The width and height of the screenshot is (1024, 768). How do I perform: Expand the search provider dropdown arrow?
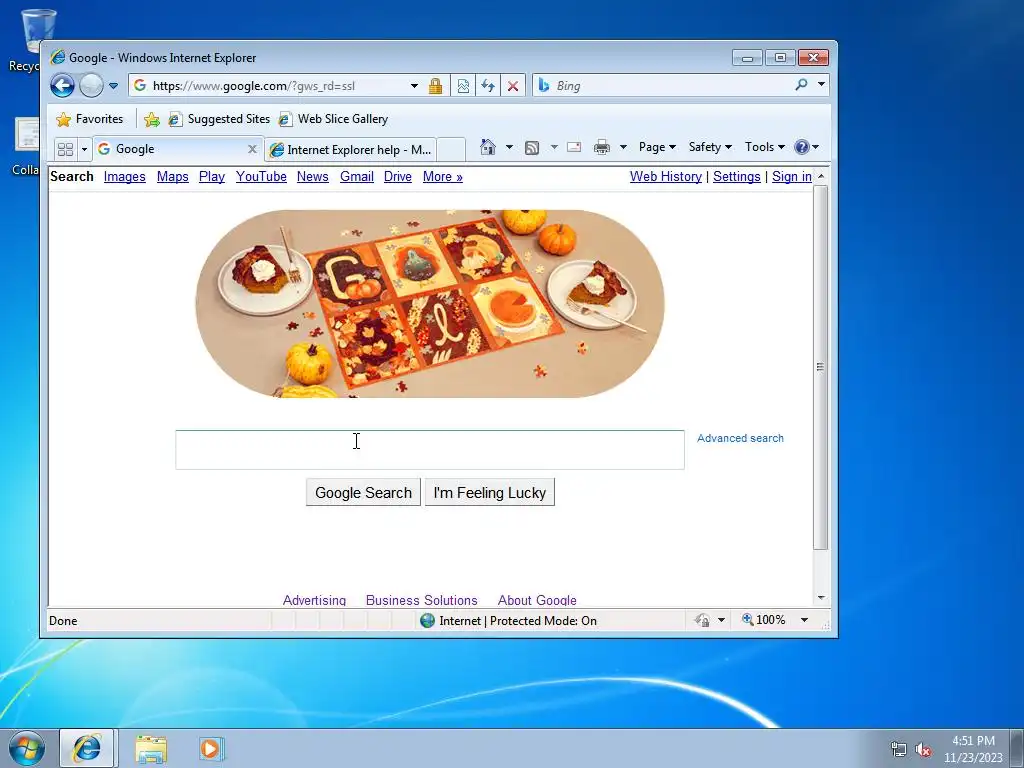tap(821, 85)
